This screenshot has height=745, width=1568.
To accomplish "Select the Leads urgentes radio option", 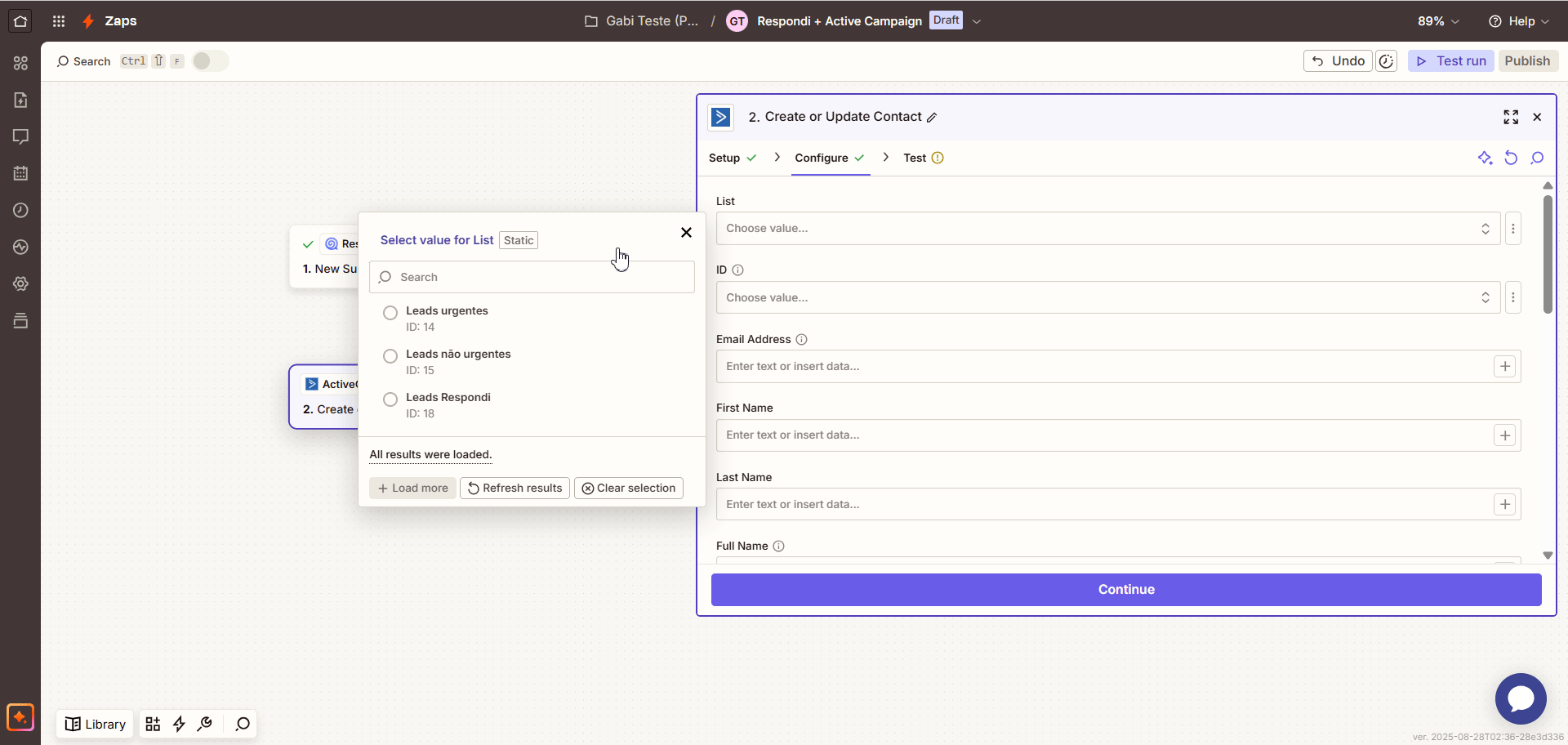I will (x=390, y=313).
